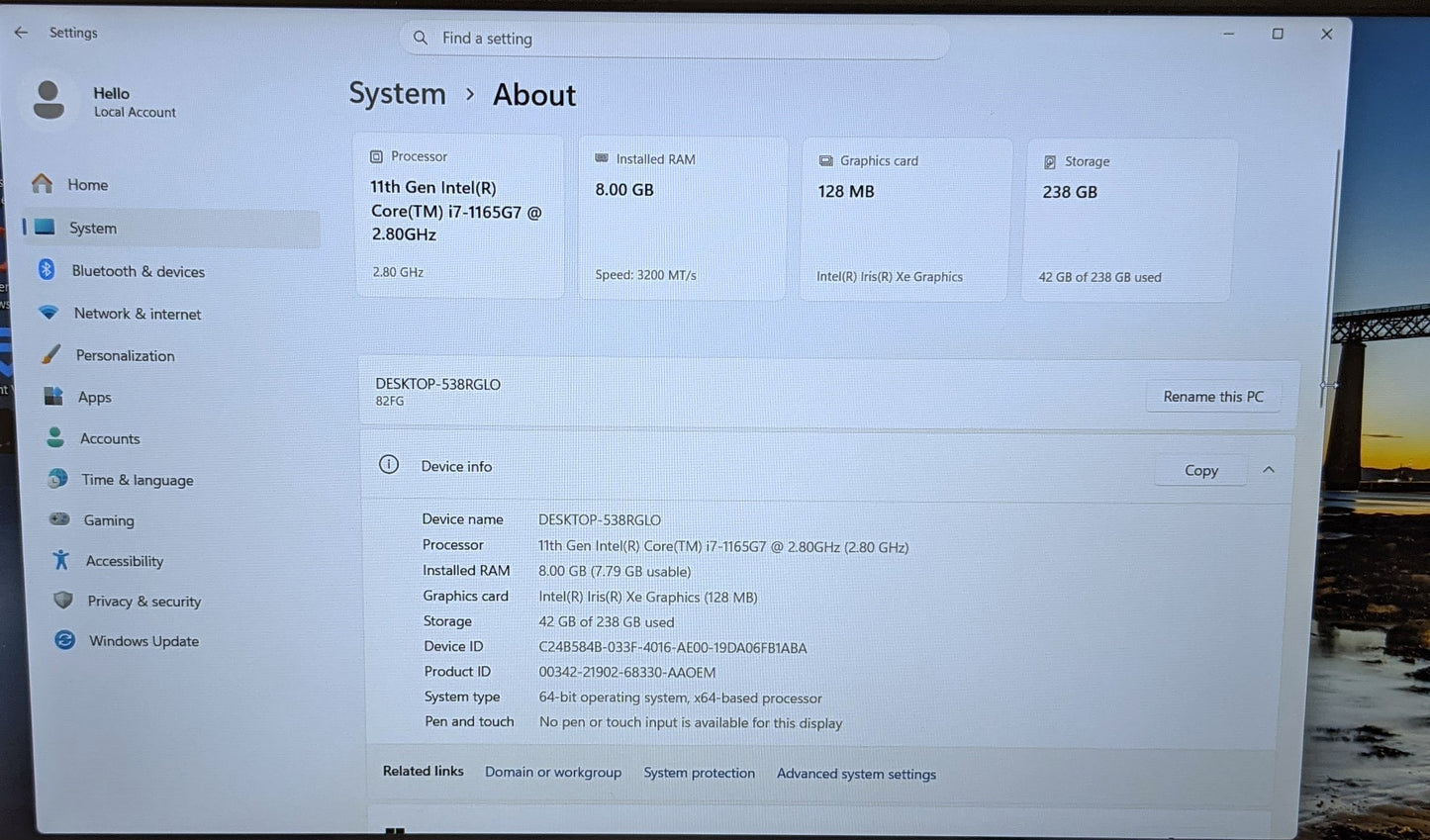Close the Settings window
This screenshot has width=1430, height=840.
pyautogui.click(x=1327, y=34)
